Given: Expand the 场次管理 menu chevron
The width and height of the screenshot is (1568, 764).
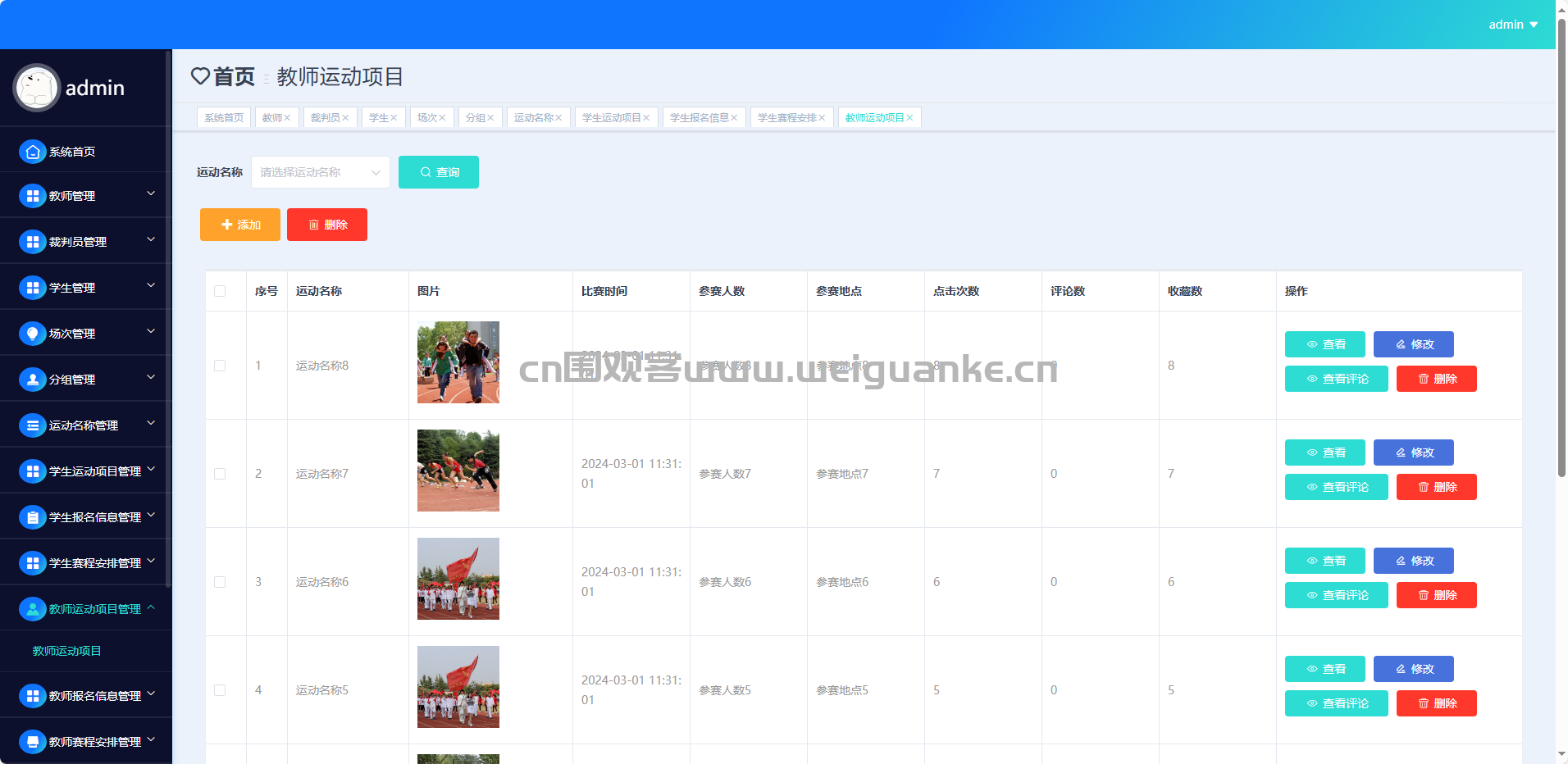Looking at the screenshot, I should pos(151,331).
